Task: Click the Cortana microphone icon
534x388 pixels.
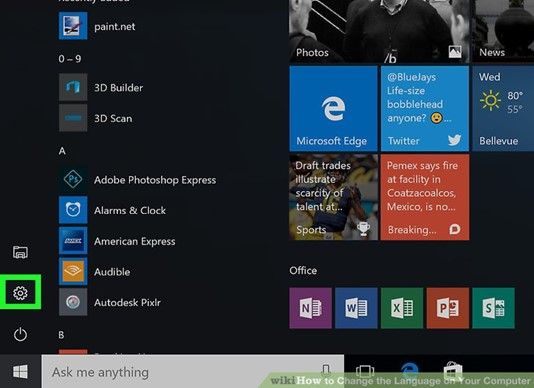Action: point(326,370)
